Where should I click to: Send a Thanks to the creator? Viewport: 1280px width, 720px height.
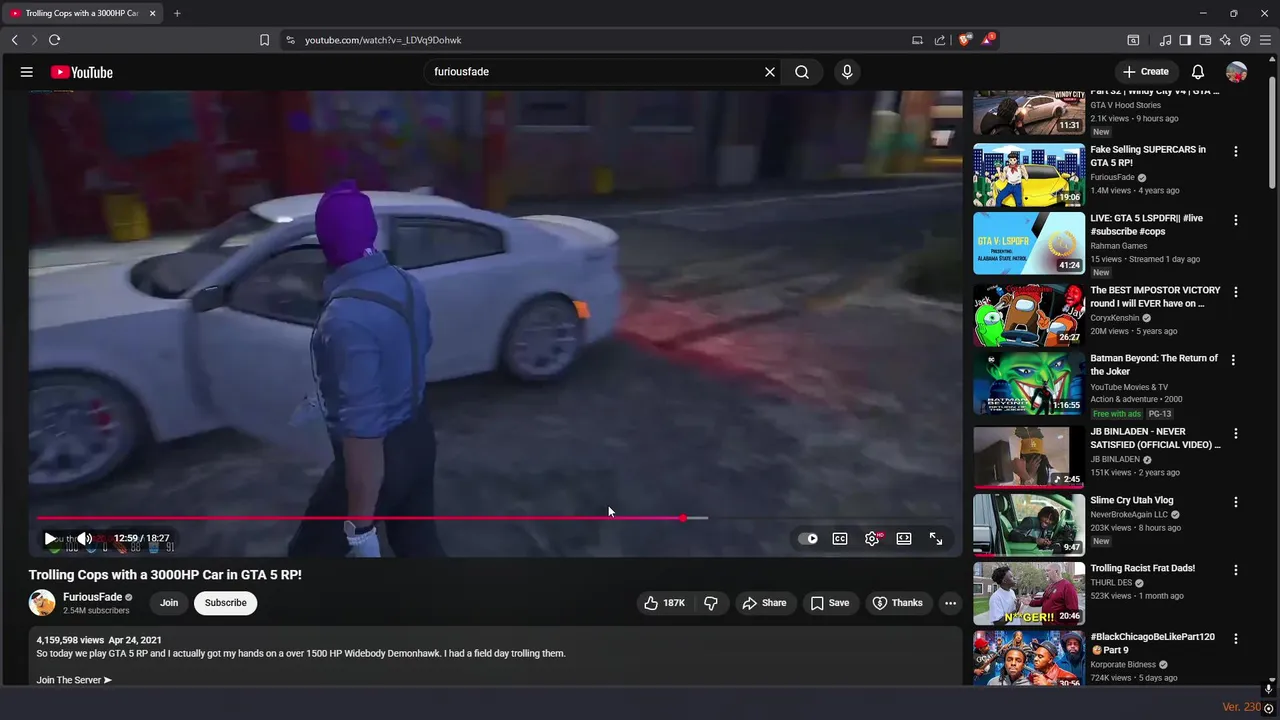coord(897,603)
